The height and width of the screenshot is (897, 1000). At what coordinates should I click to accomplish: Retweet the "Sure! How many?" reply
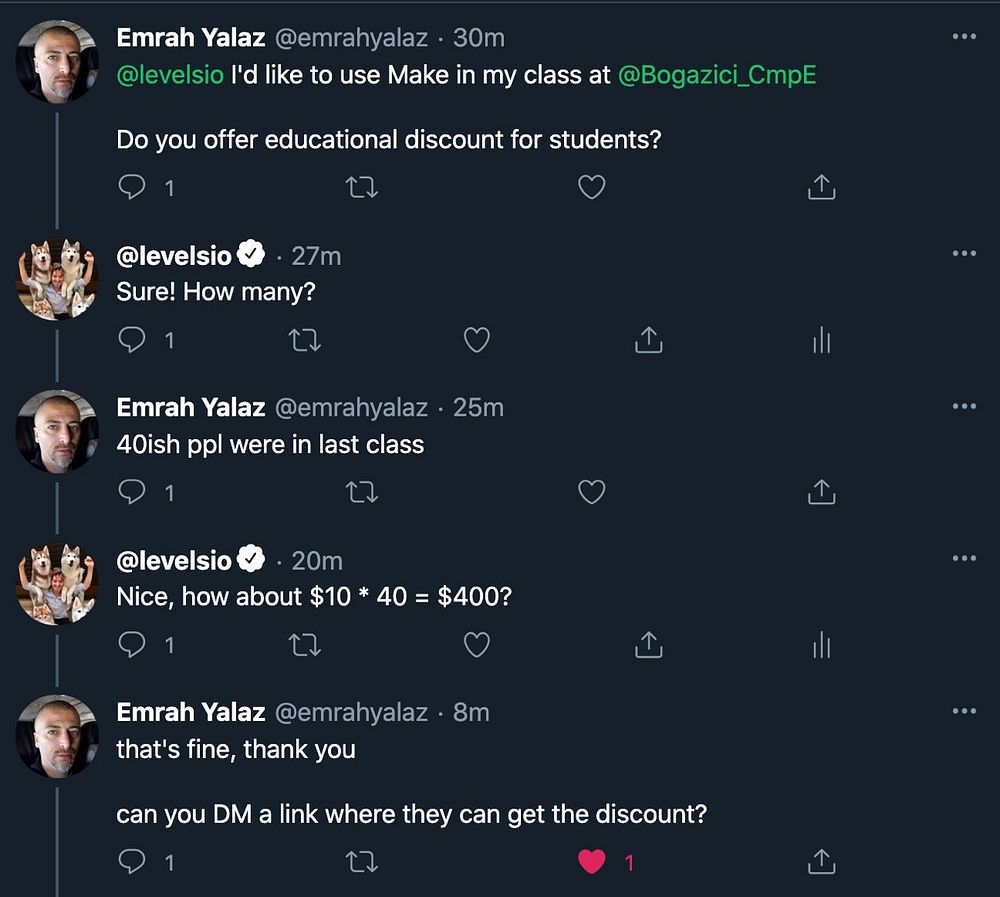(304, 341)
